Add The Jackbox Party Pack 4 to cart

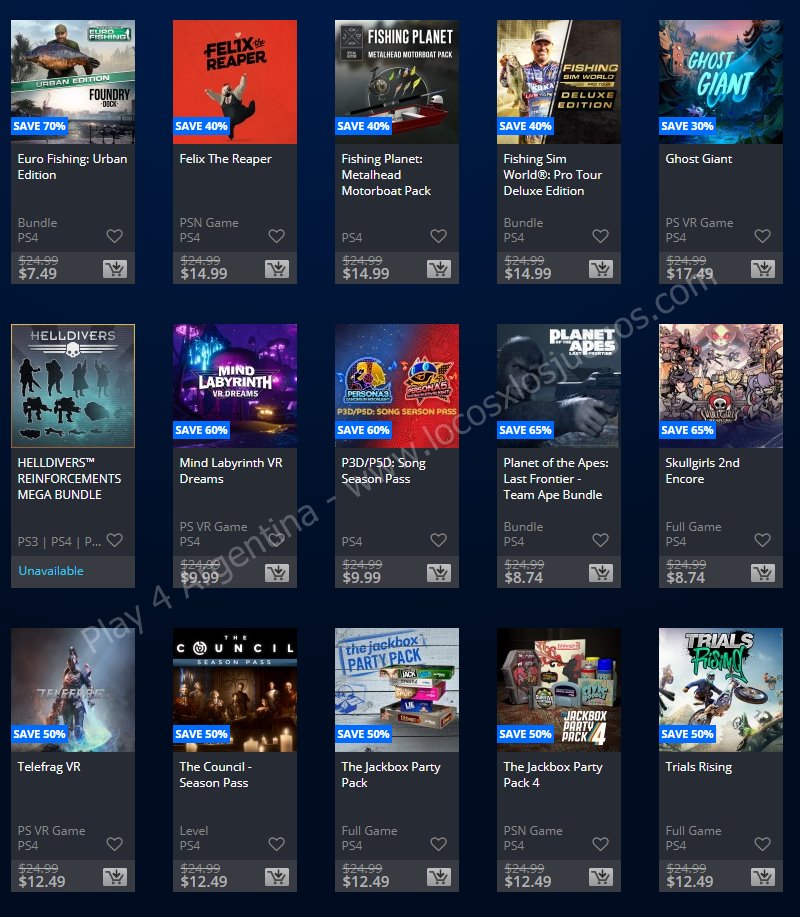coord(601,877)
